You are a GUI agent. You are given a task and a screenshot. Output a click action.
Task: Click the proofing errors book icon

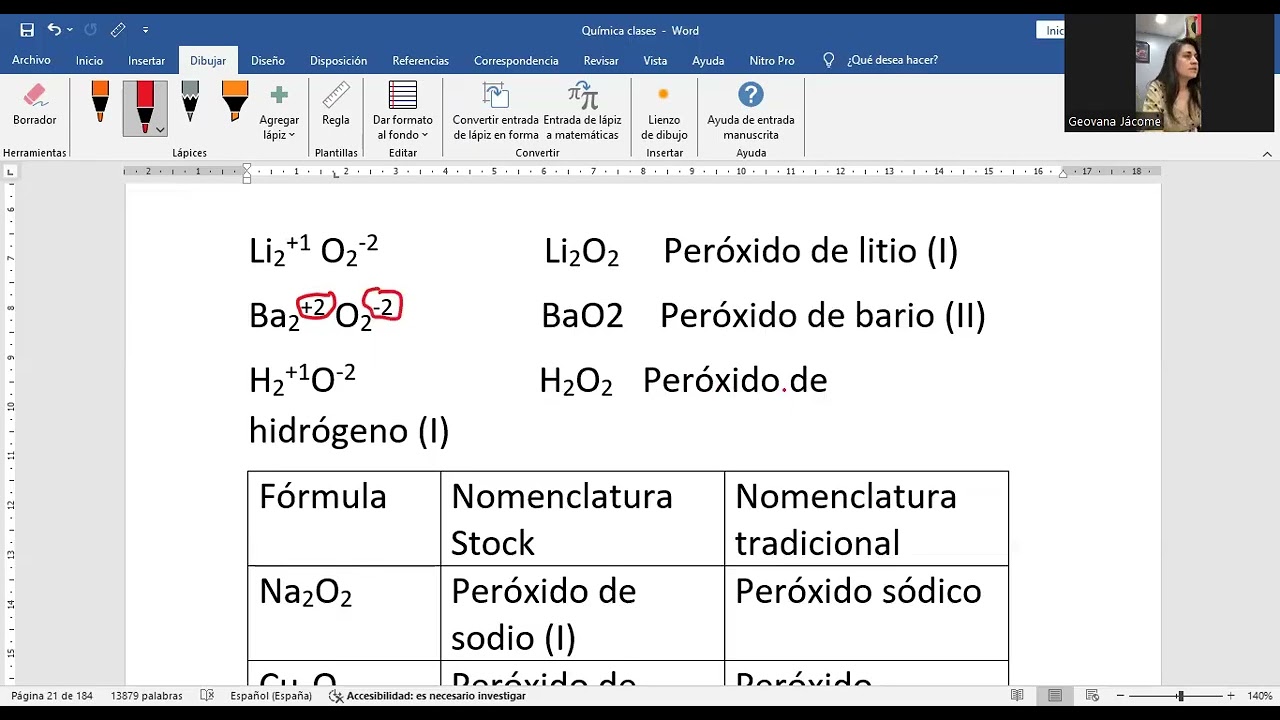tap(207, 696)
